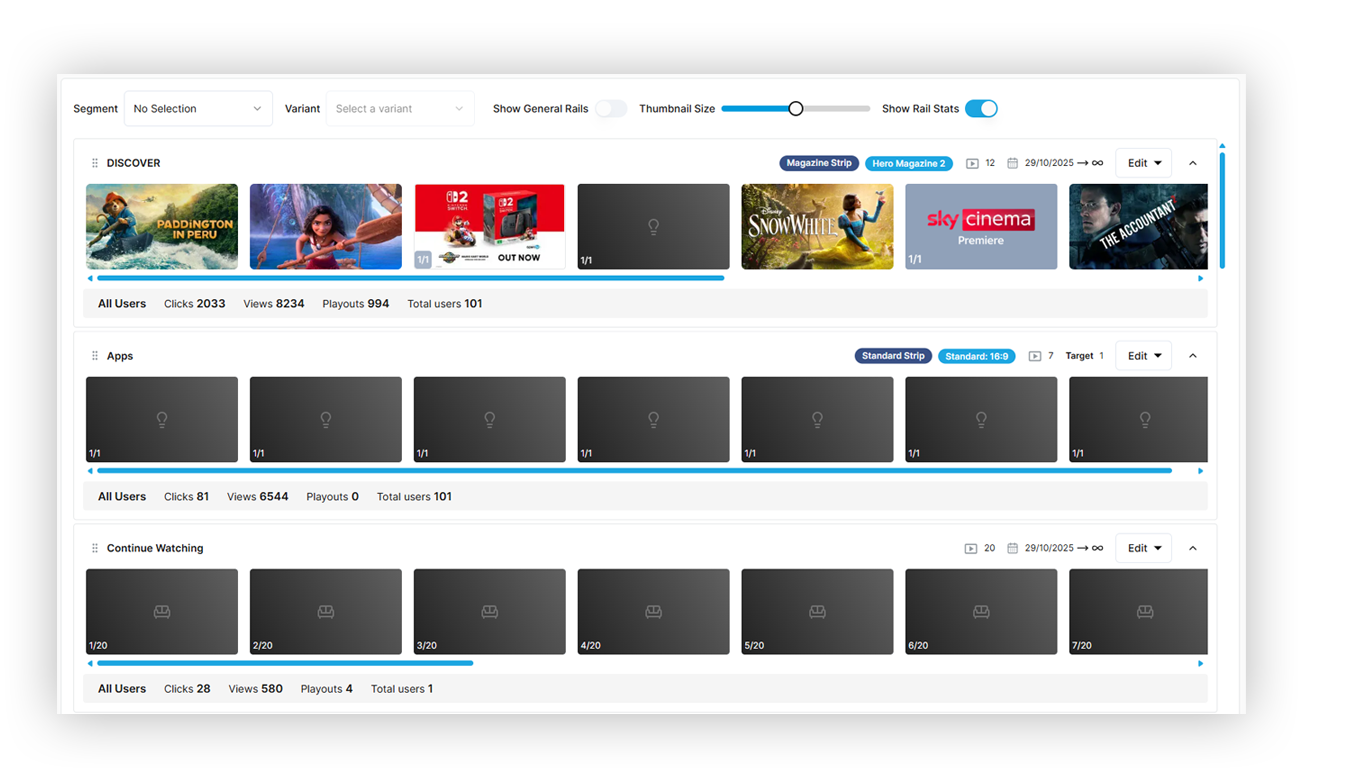Click the calendar icon in Continue Watching
This screenshot has height=768, width=1366.
(1012, 548)
